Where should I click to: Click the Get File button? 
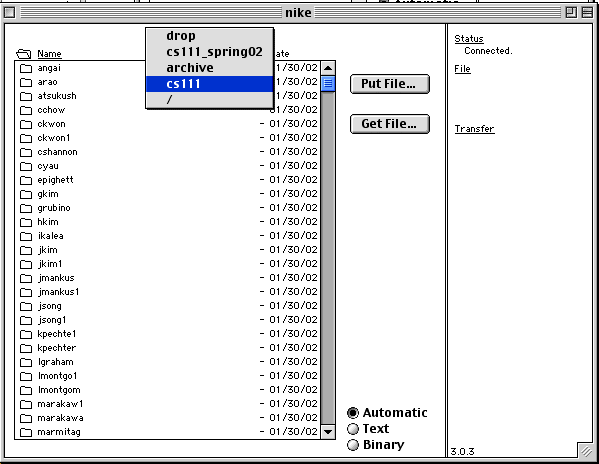pos(390,124)
